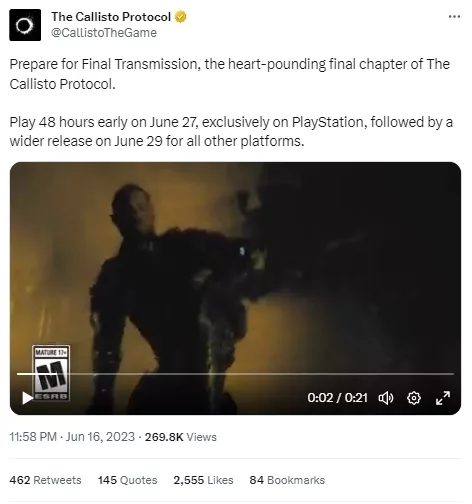The image size is (472, 504).
Task: Open video settings gear icon
Action: point(414,398)
